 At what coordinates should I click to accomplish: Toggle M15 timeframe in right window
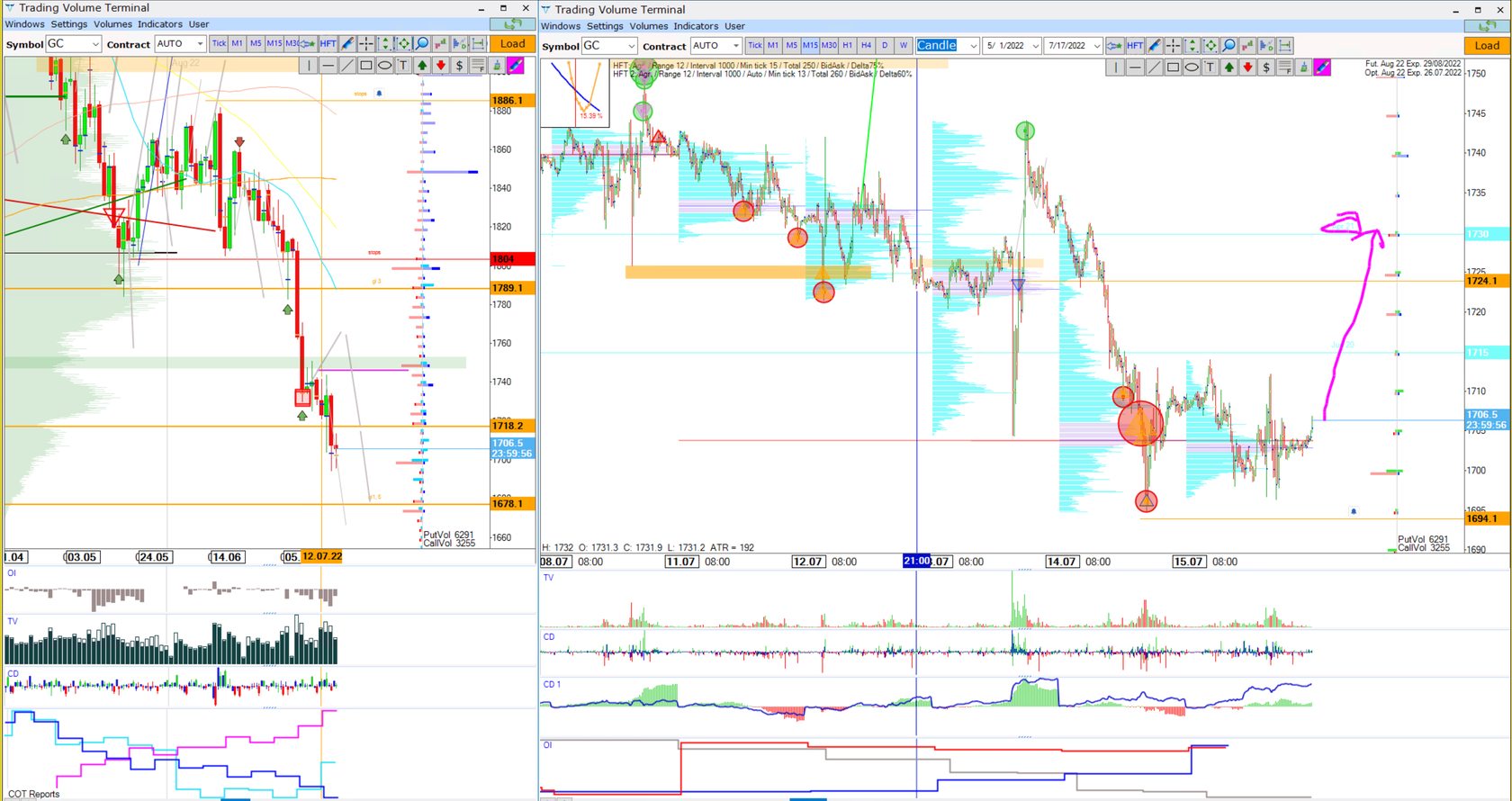point(810,45)
